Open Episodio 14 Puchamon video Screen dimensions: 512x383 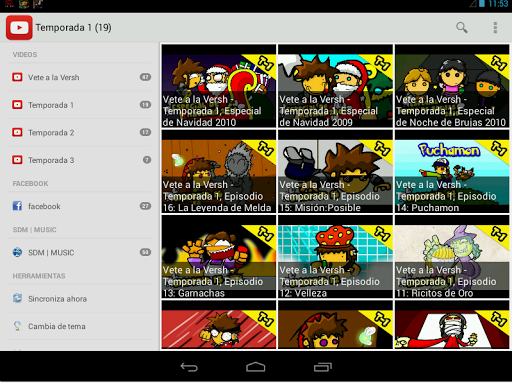click(x=452, y=171)
